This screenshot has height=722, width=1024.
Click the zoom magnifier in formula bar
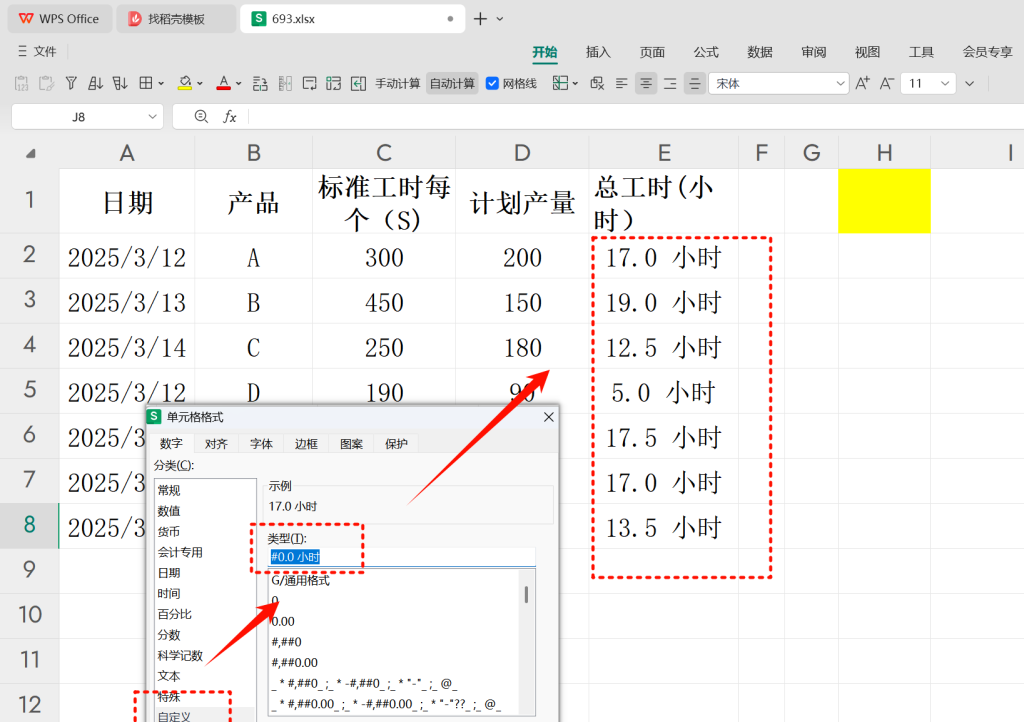pos(201,116)
